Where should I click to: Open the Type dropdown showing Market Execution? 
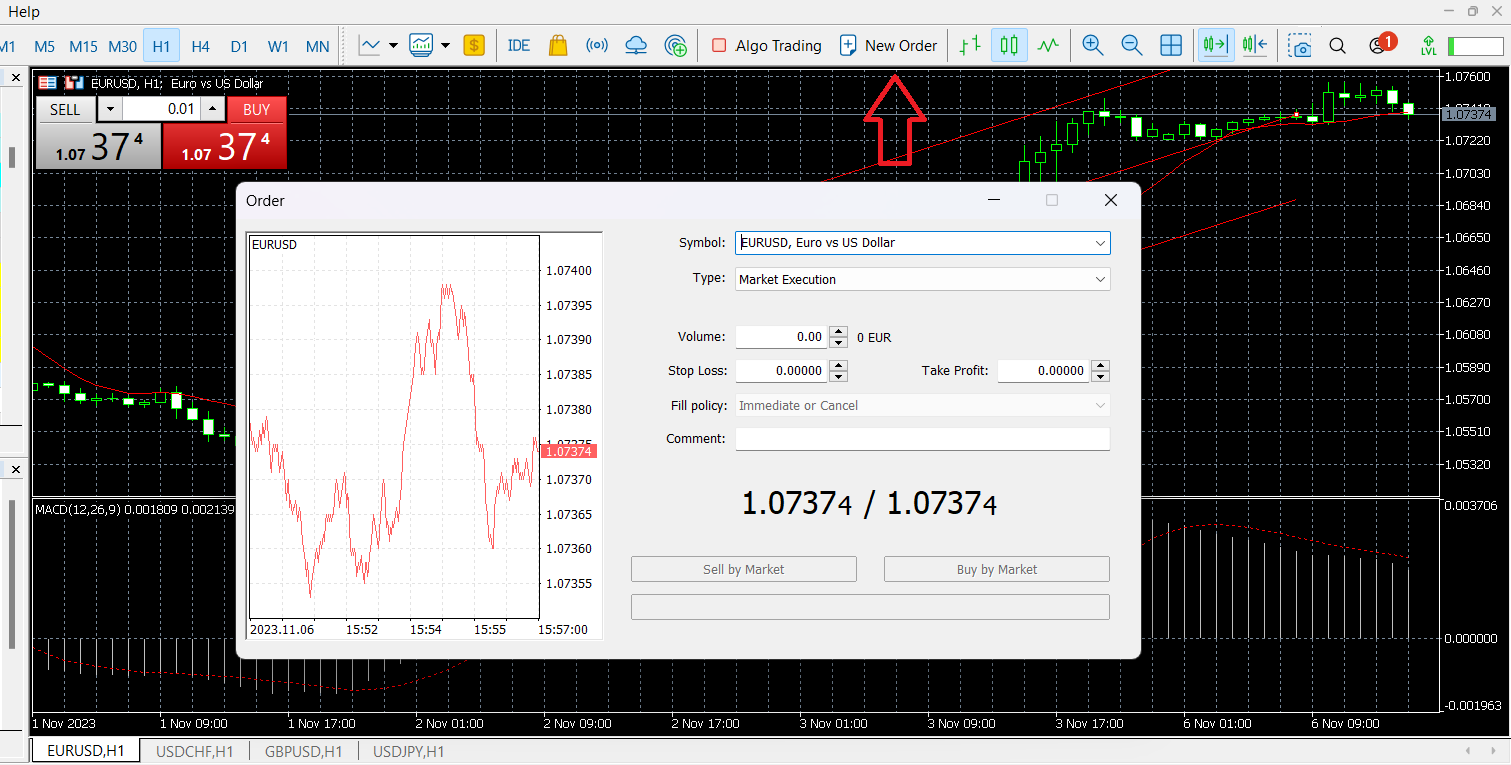1100,280
